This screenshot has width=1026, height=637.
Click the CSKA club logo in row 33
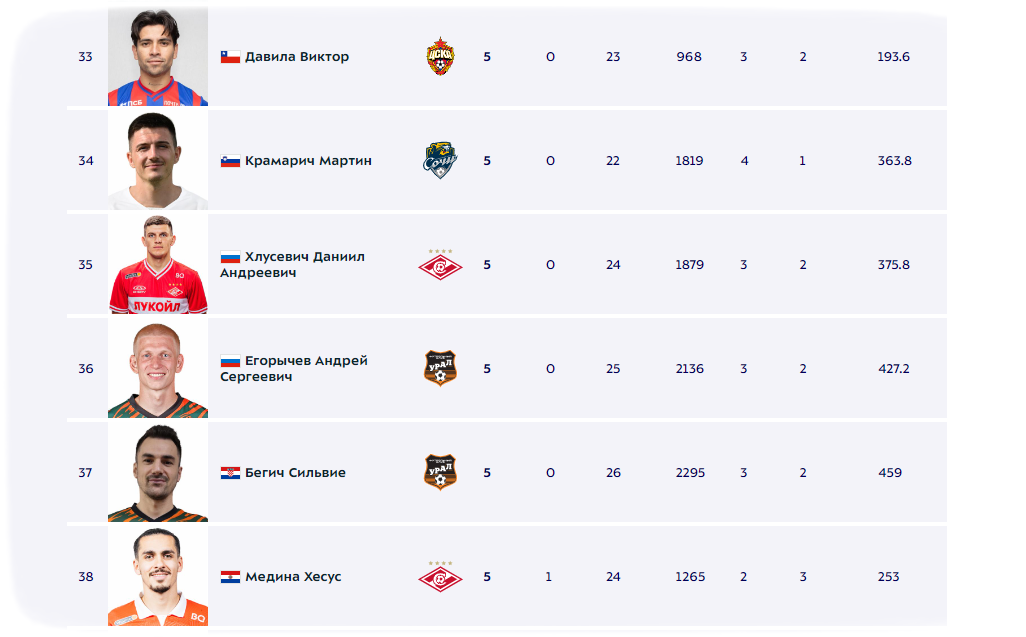pyautogui.click(x=440, y=57)
